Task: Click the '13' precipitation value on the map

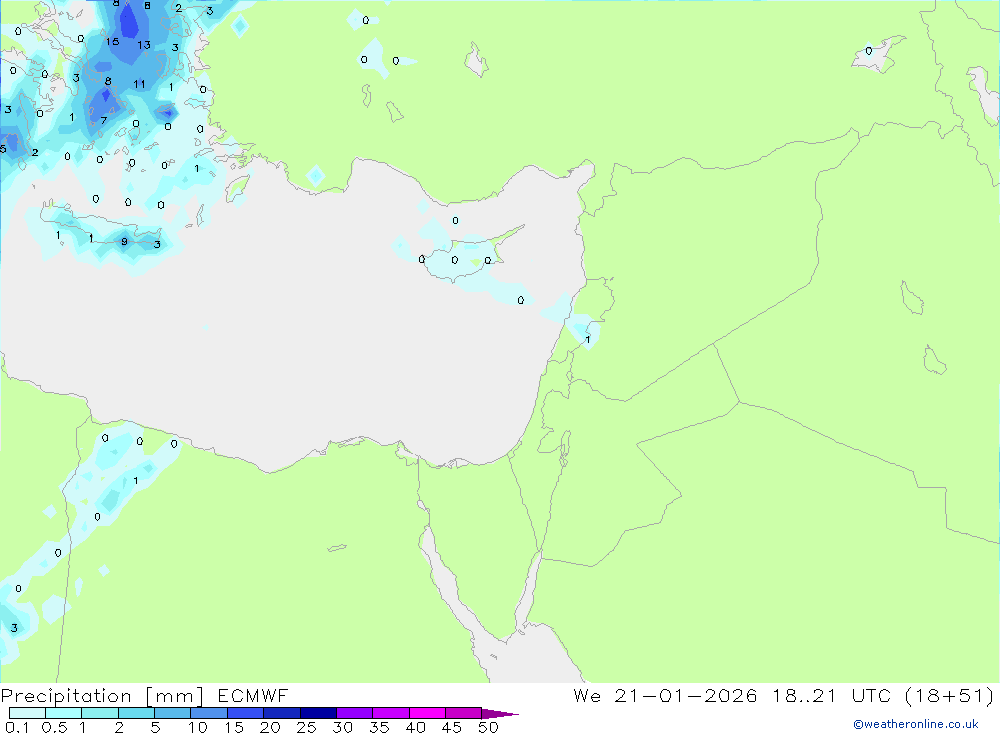Action: click(144, 45)
